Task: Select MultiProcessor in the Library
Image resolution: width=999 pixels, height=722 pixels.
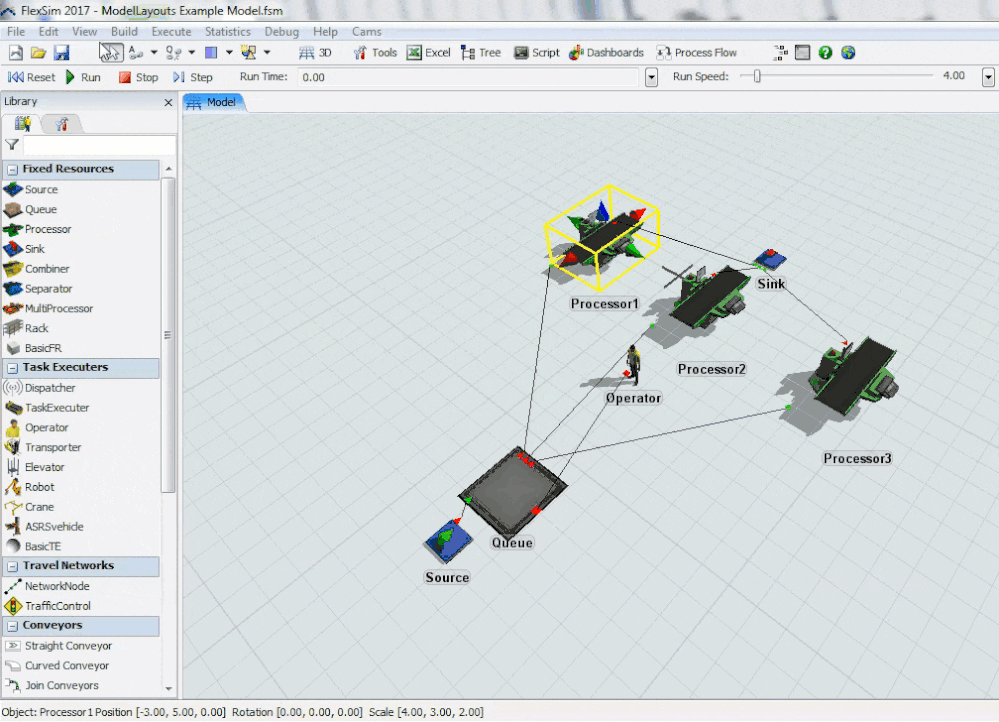Action: pyautogui.click(x=59, y=308)
